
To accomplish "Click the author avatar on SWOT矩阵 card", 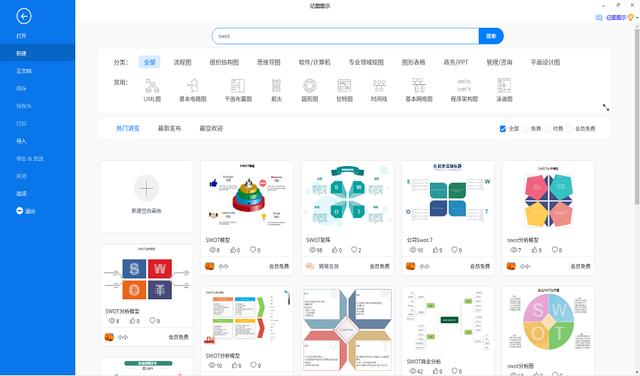I will 310,266.
